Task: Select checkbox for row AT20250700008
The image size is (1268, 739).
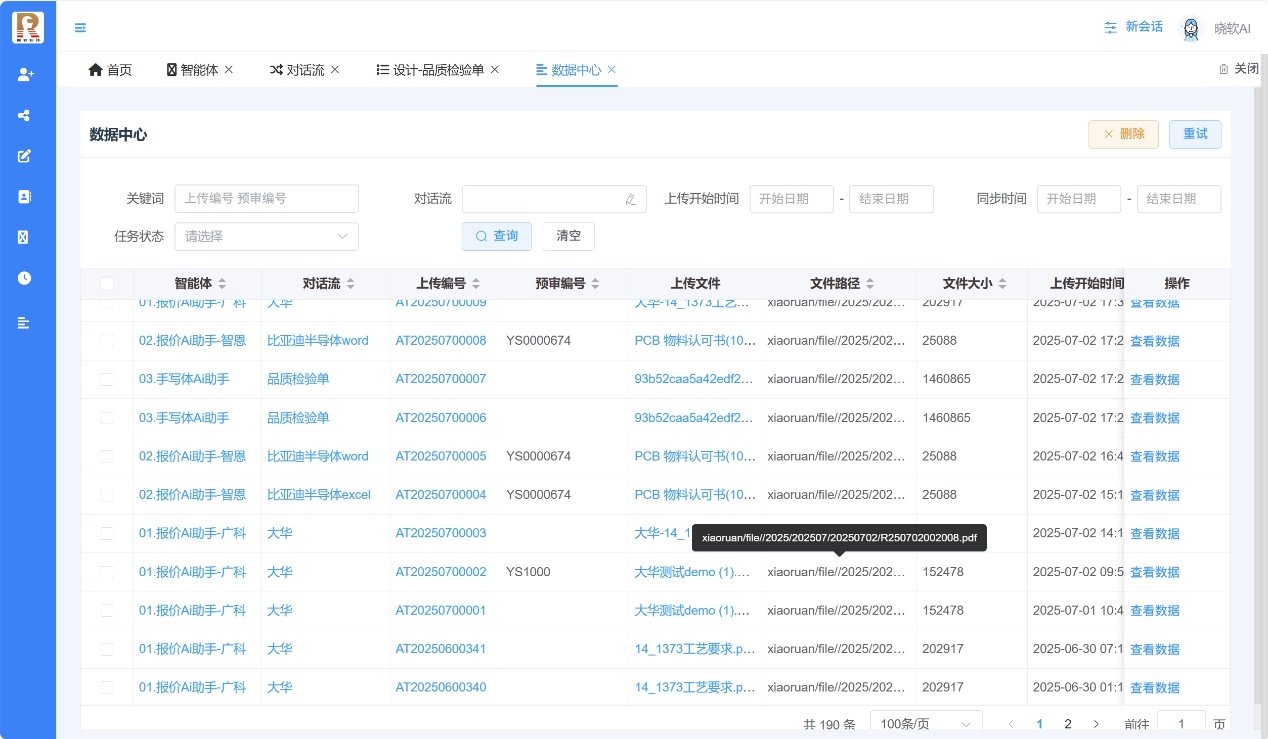Action: coord(107,341)
